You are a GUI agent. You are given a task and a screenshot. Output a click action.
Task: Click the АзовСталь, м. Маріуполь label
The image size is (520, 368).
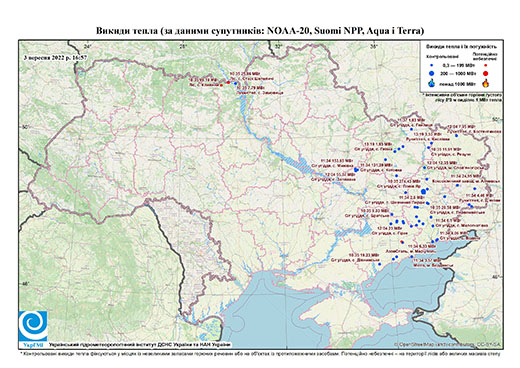pyautogui.click(x=410, y=250)
